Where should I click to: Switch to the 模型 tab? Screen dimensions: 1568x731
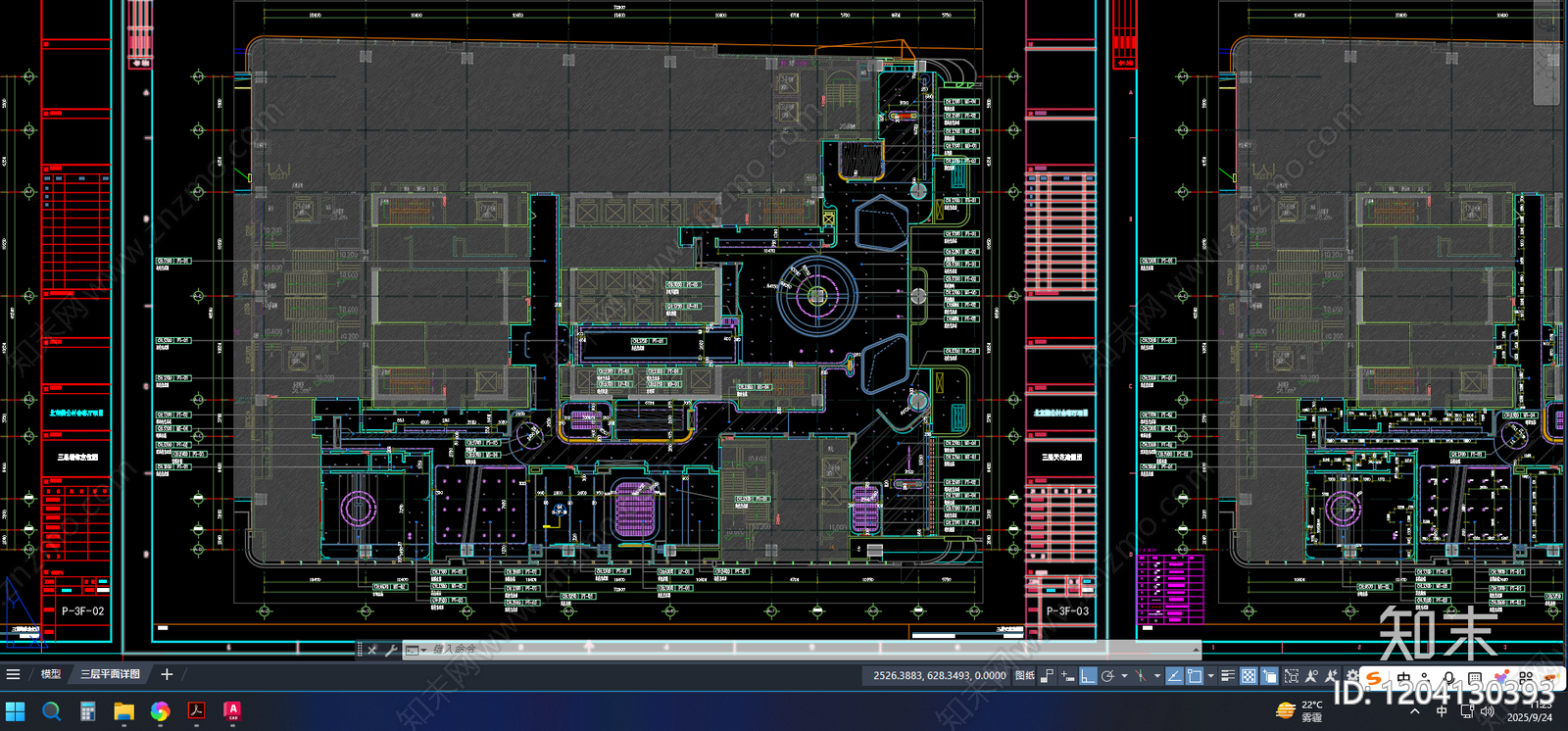tap(51, 674)
